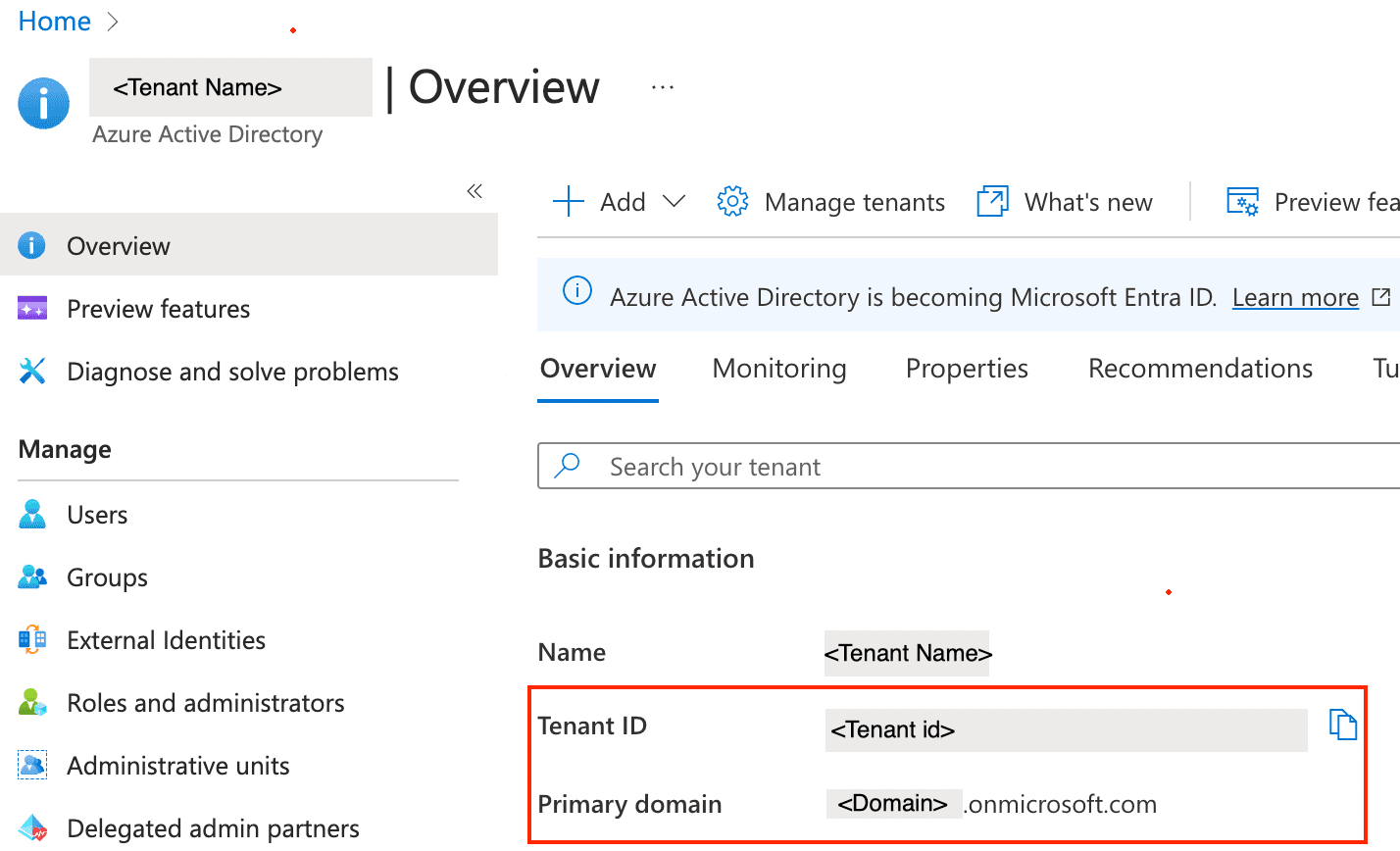Click the External Identities icon
The height and width of the screenshot is (851, 1400).
point(32,639)
